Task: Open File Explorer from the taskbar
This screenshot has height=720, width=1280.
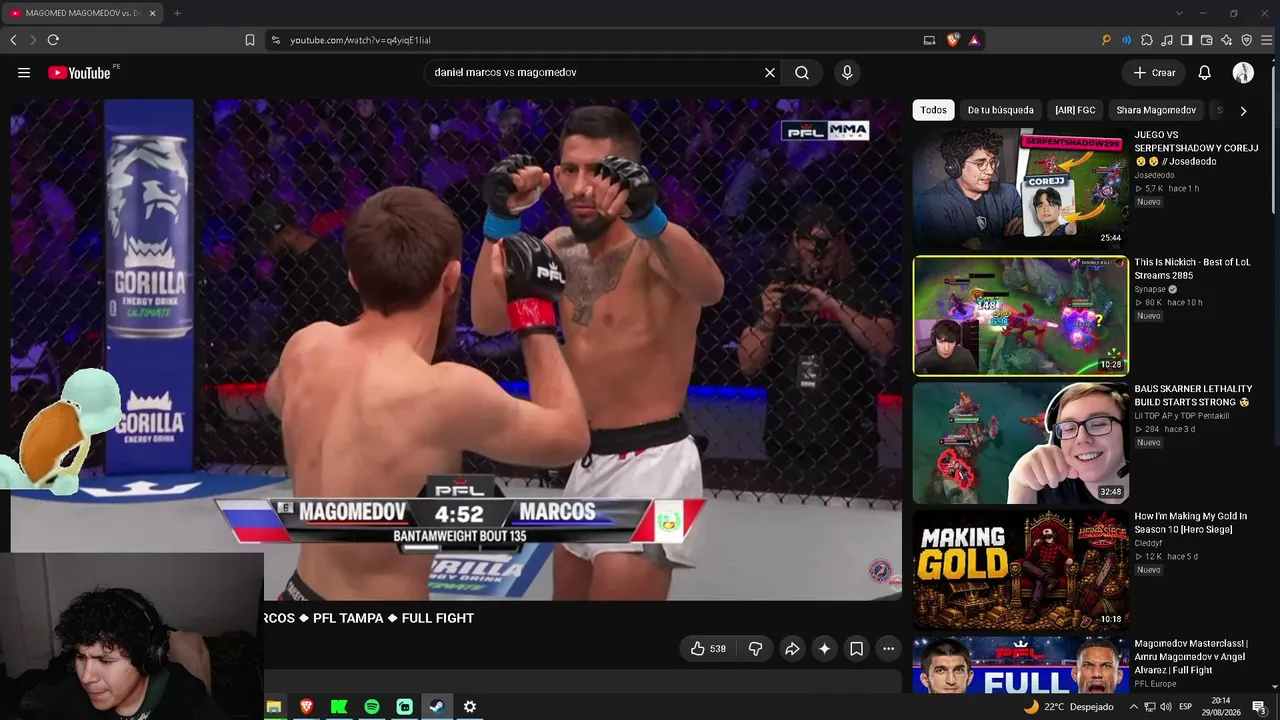Action: click(x=274, y=707)
